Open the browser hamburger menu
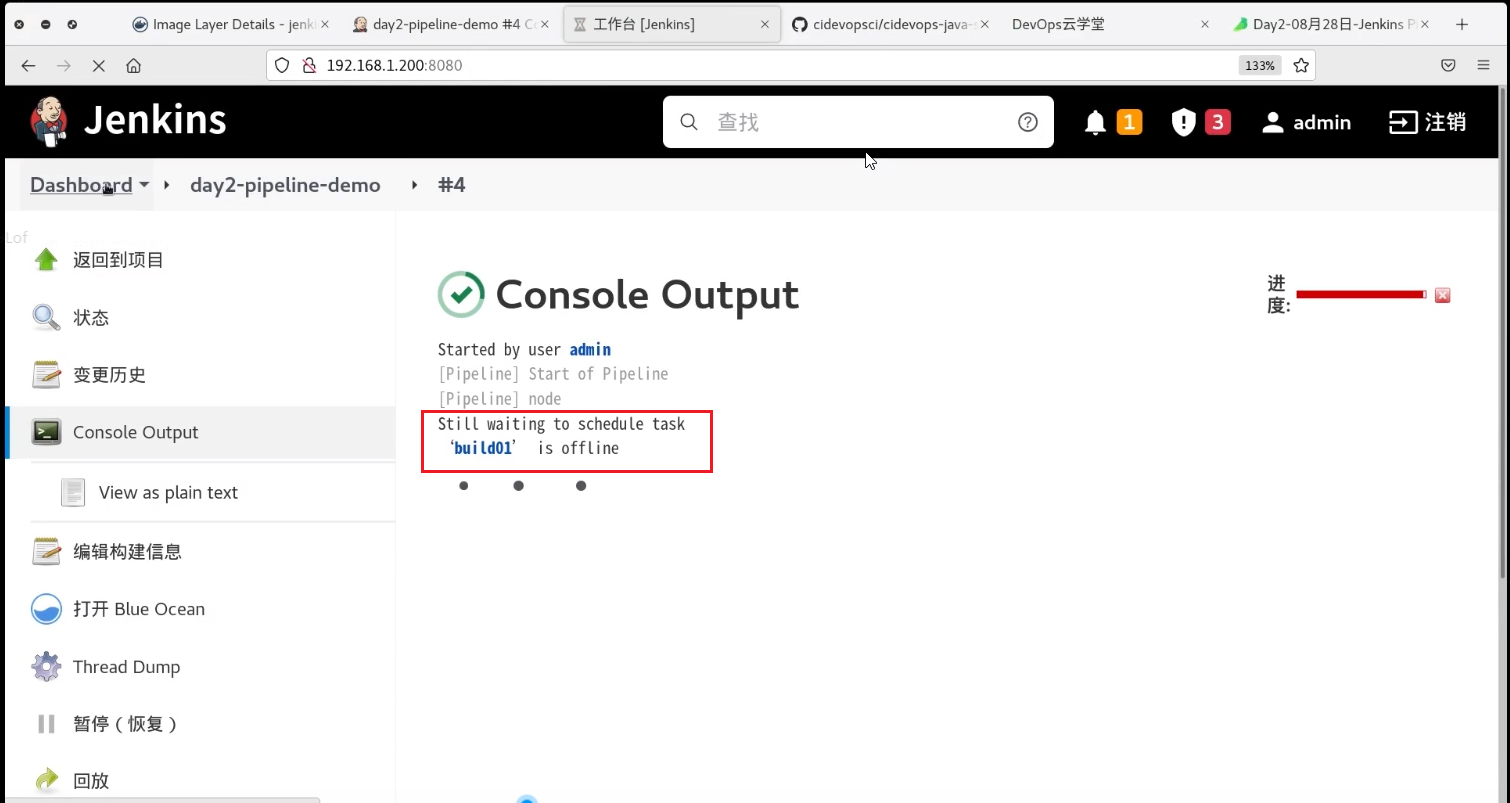This screenshot has height=803, width=1510. (1484, 65)
